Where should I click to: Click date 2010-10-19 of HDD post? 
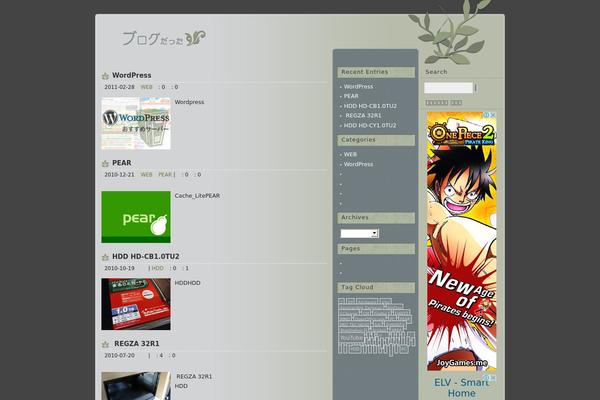(119, 268)
